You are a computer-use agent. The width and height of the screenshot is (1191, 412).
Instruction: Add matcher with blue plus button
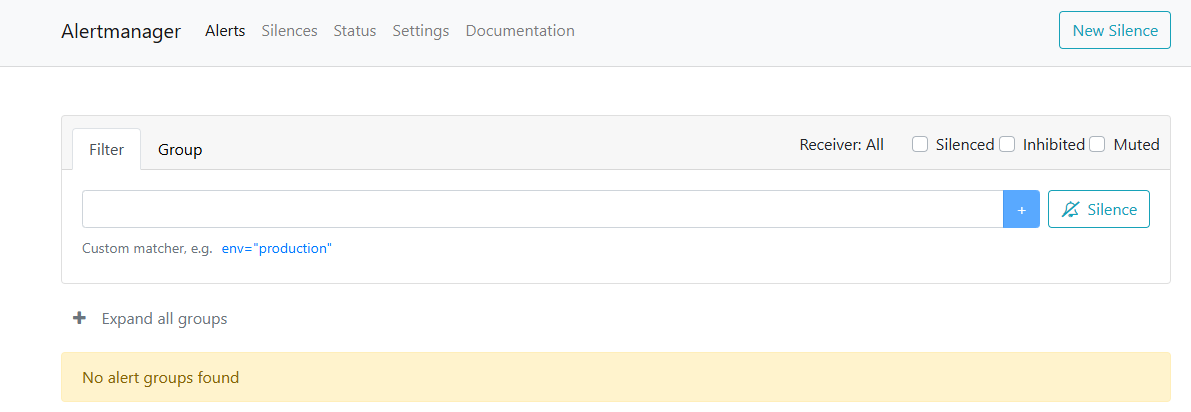pos(1021,209)
